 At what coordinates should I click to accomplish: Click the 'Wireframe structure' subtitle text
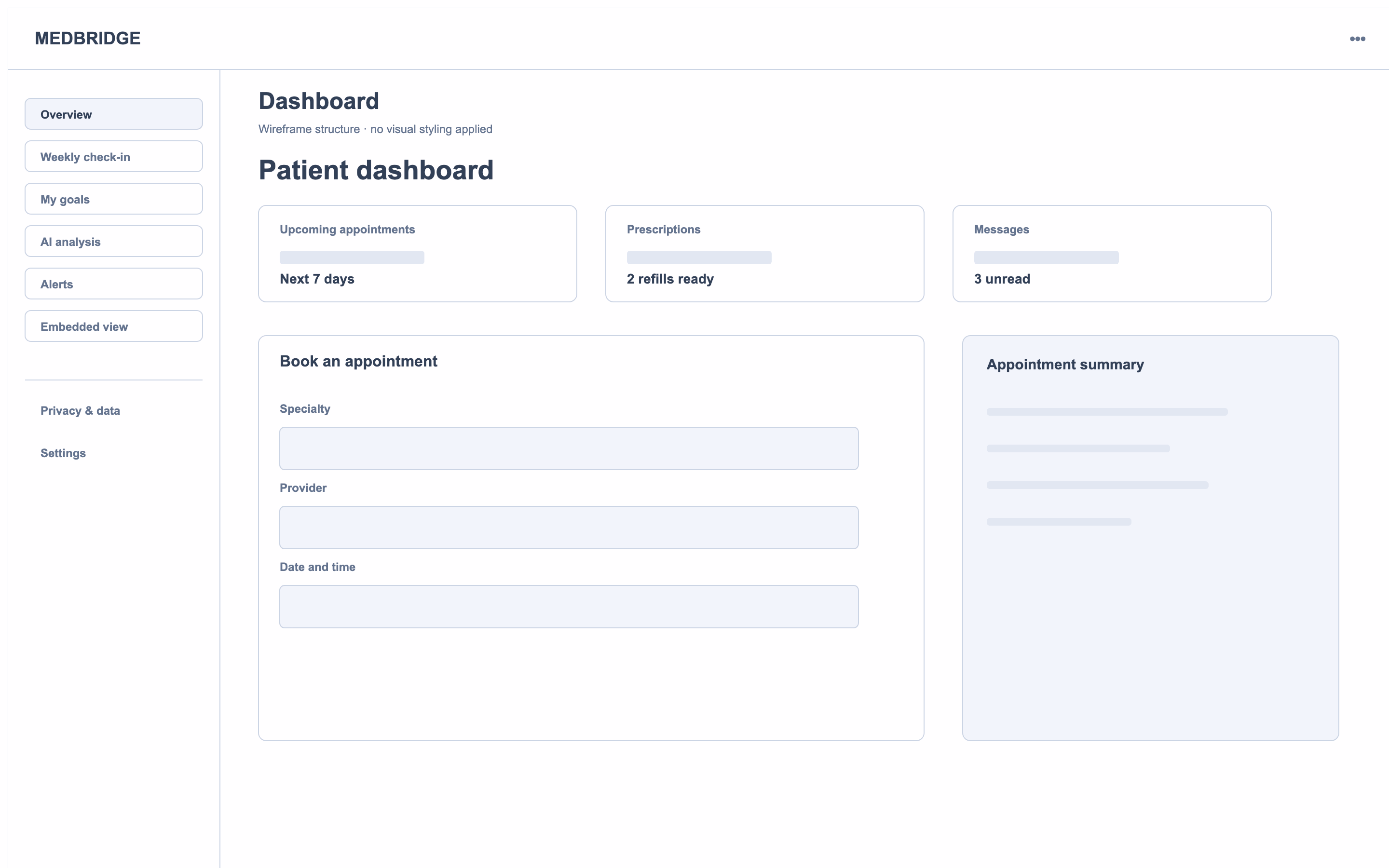375,129
